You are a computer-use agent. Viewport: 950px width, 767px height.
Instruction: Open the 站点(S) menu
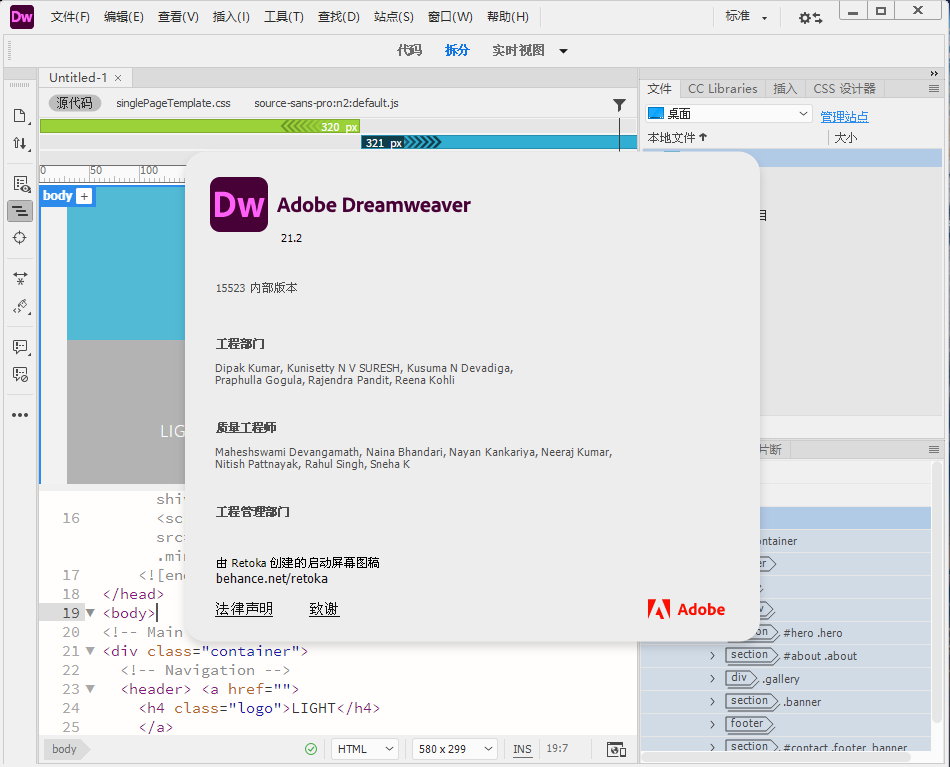click(394, 17)
